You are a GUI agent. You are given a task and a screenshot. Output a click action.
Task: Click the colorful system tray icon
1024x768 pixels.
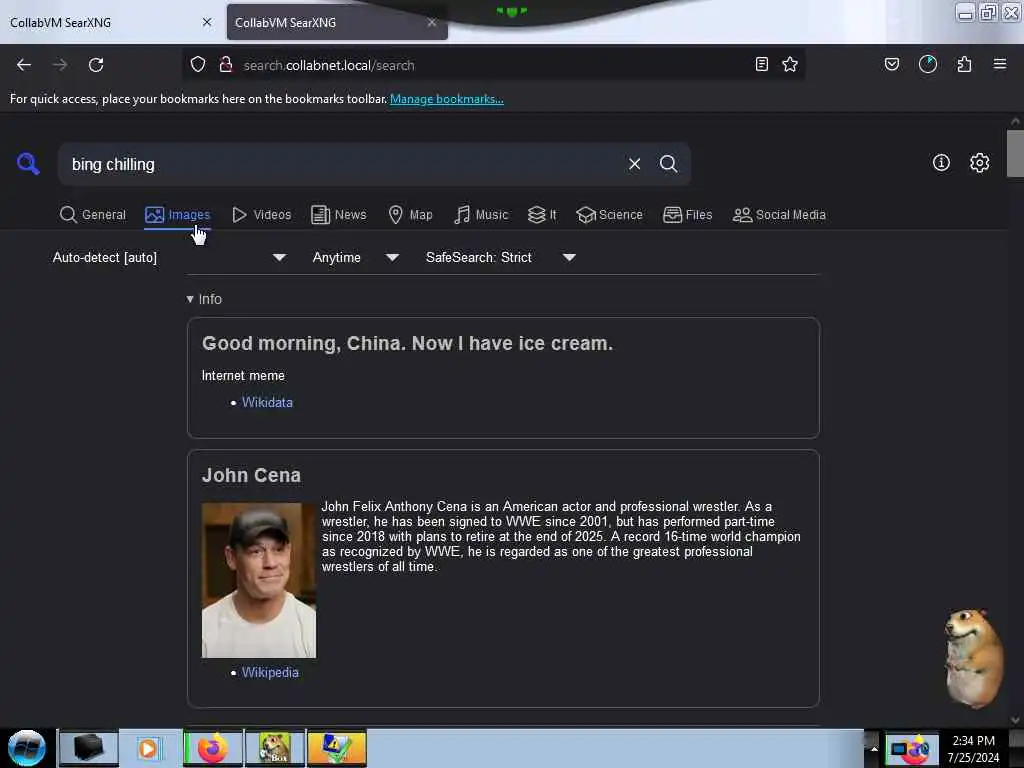click(911, 749)
